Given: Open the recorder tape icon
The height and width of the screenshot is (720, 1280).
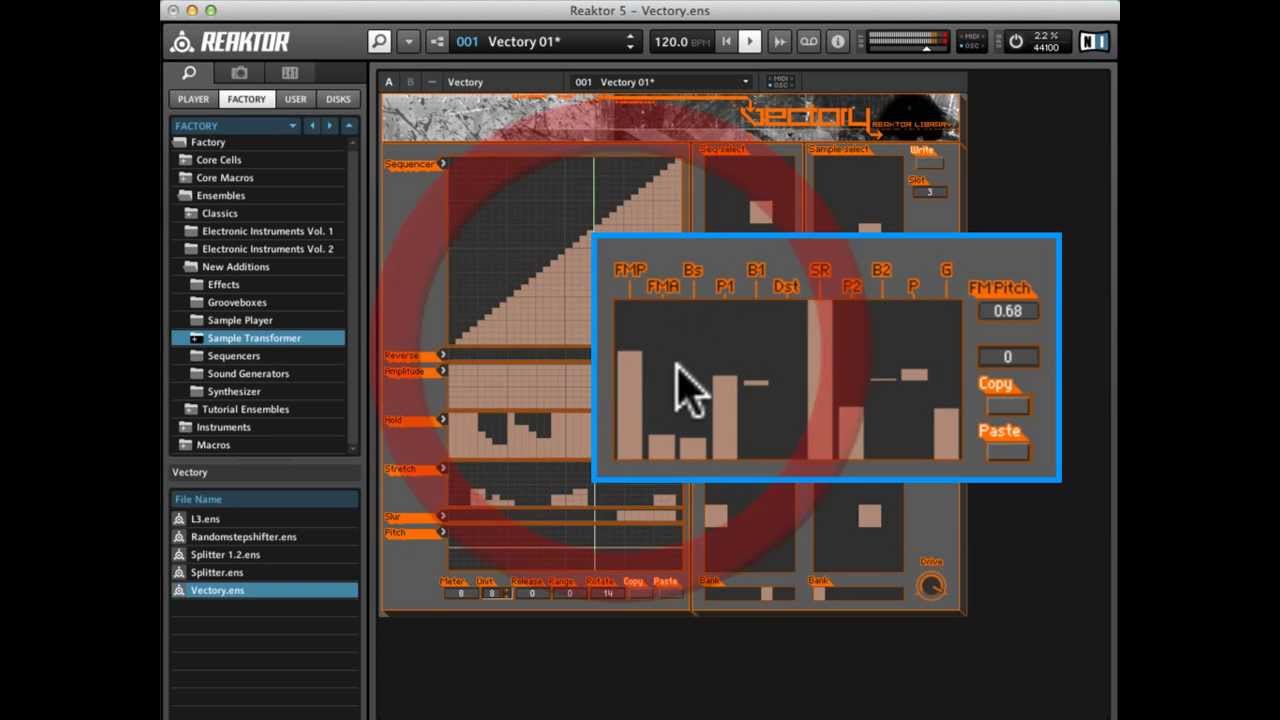Looking at the screenshot, I should [808, 42].
